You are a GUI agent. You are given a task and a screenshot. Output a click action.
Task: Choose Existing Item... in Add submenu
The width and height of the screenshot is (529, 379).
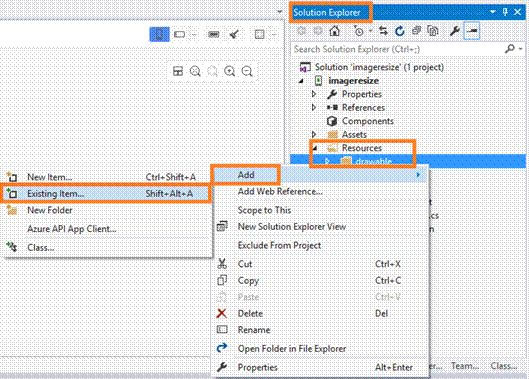tap(106, 193)
